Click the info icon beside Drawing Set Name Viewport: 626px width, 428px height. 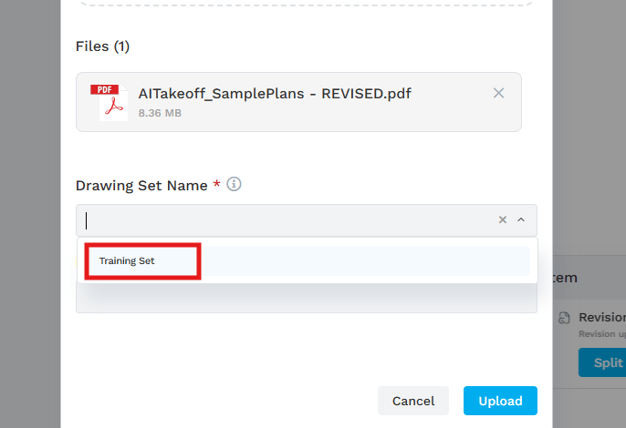tap(234, 184)
